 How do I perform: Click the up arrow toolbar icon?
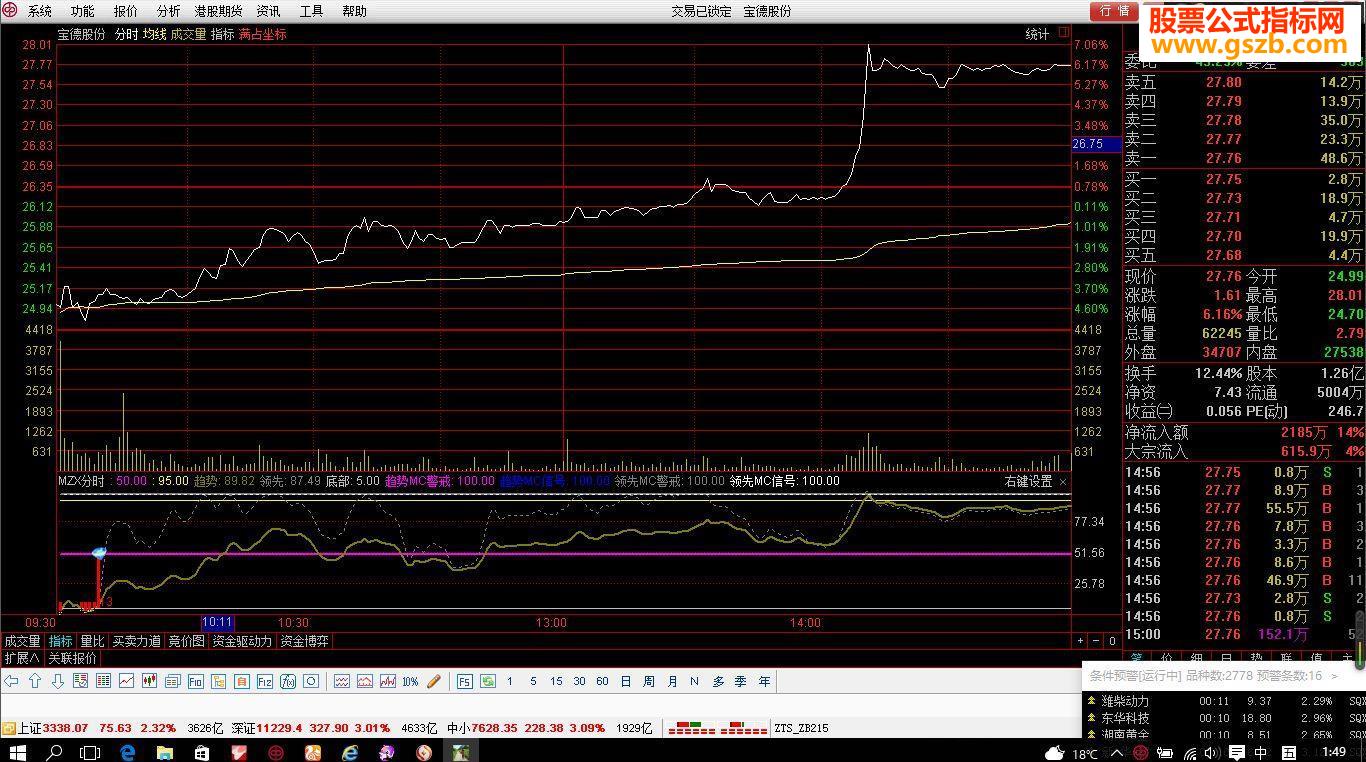click(35, 681)
